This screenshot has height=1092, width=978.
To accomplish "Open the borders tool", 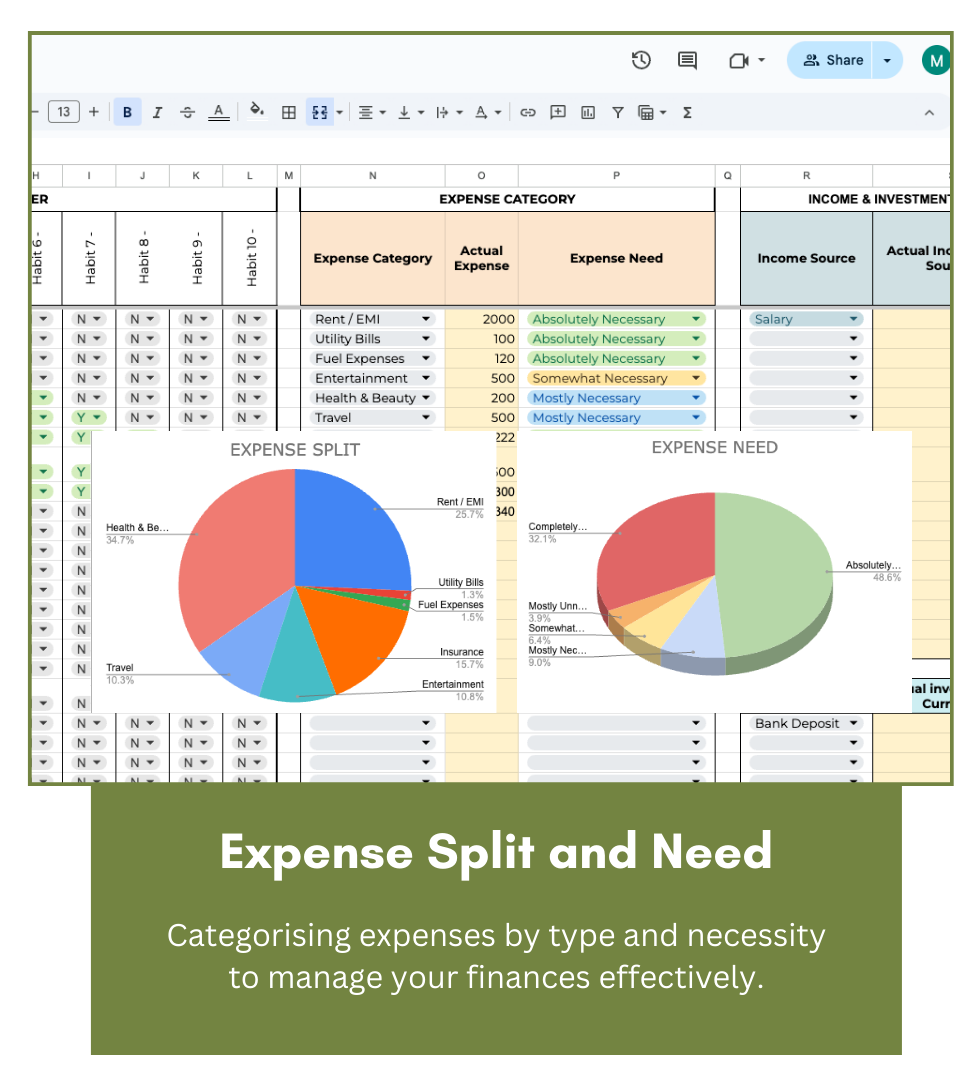I will tap(288, 113).
